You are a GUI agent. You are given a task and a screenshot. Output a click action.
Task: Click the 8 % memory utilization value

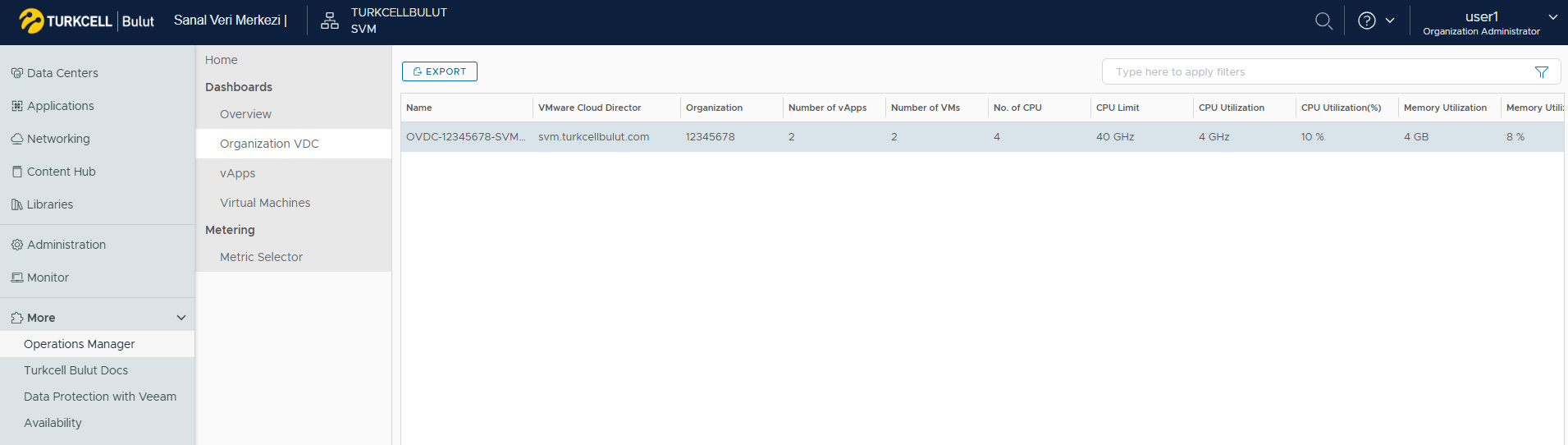pyautogui.click(x=1515, y=137)
